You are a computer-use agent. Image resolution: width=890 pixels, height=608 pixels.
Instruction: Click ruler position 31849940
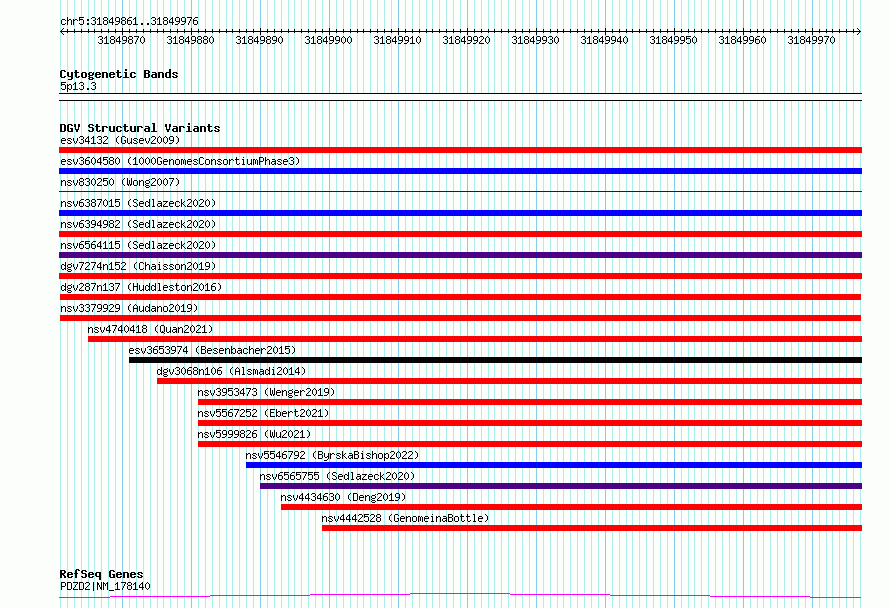pos(604,40)
